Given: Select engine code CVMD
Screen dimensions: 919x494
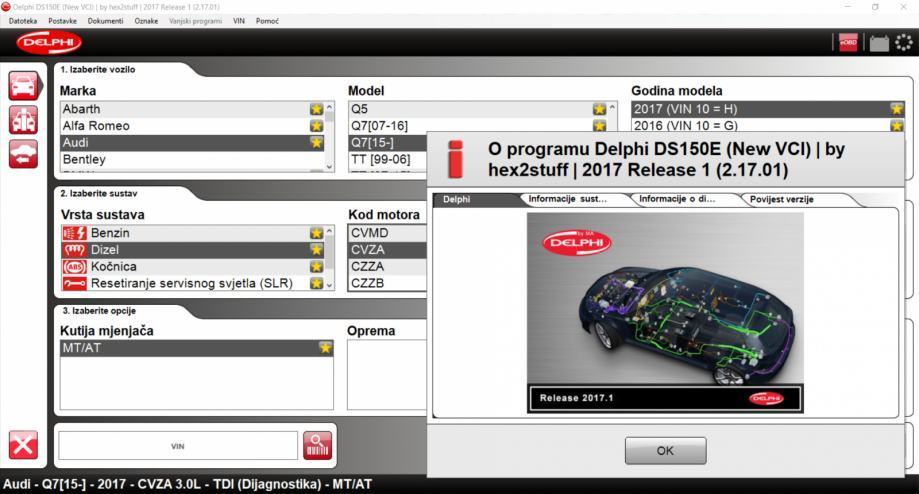Looking at the screenshot, I should [x=388, y=233].
